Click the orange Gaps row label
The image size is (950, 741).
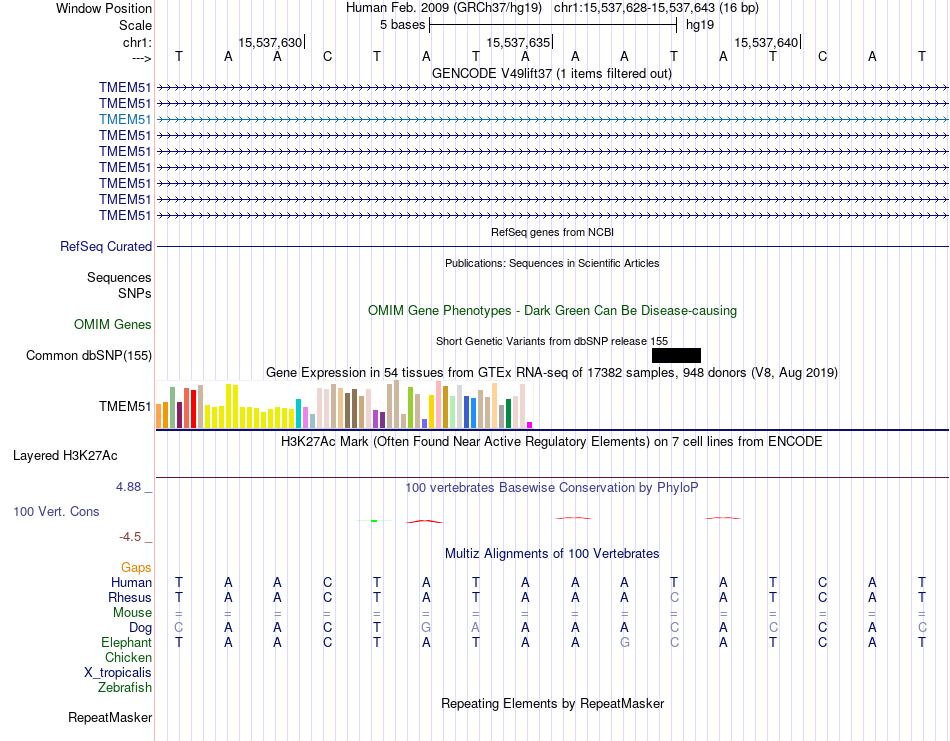pyautogui.click(x=136, y=567)
